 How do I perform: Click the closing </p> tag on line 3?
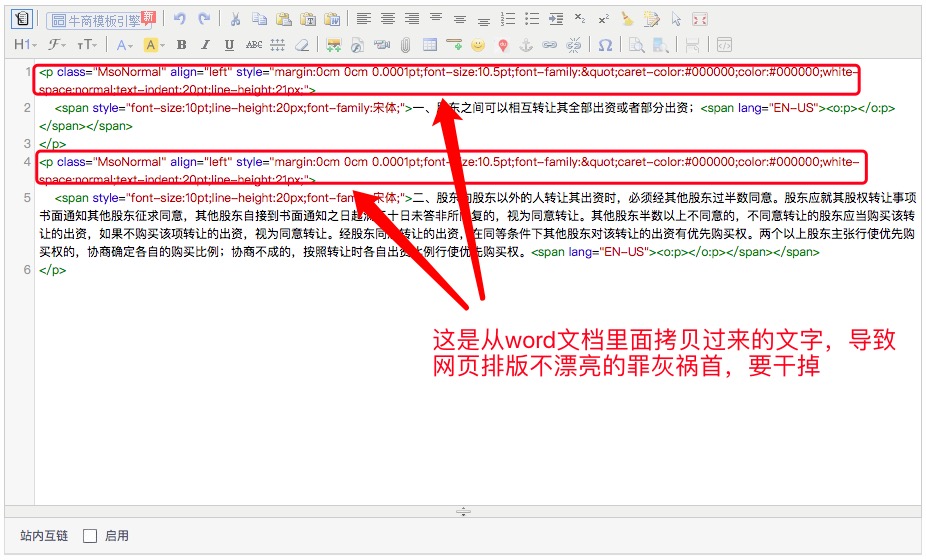[x=53, y=144]
